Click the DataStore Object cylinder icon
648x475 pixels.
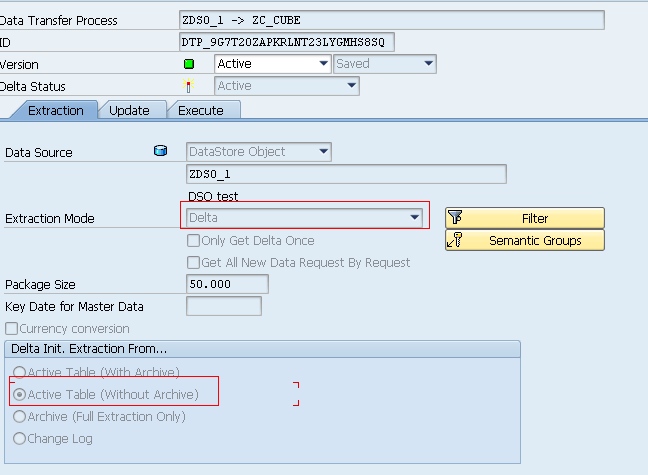click(x=160, y=150)
